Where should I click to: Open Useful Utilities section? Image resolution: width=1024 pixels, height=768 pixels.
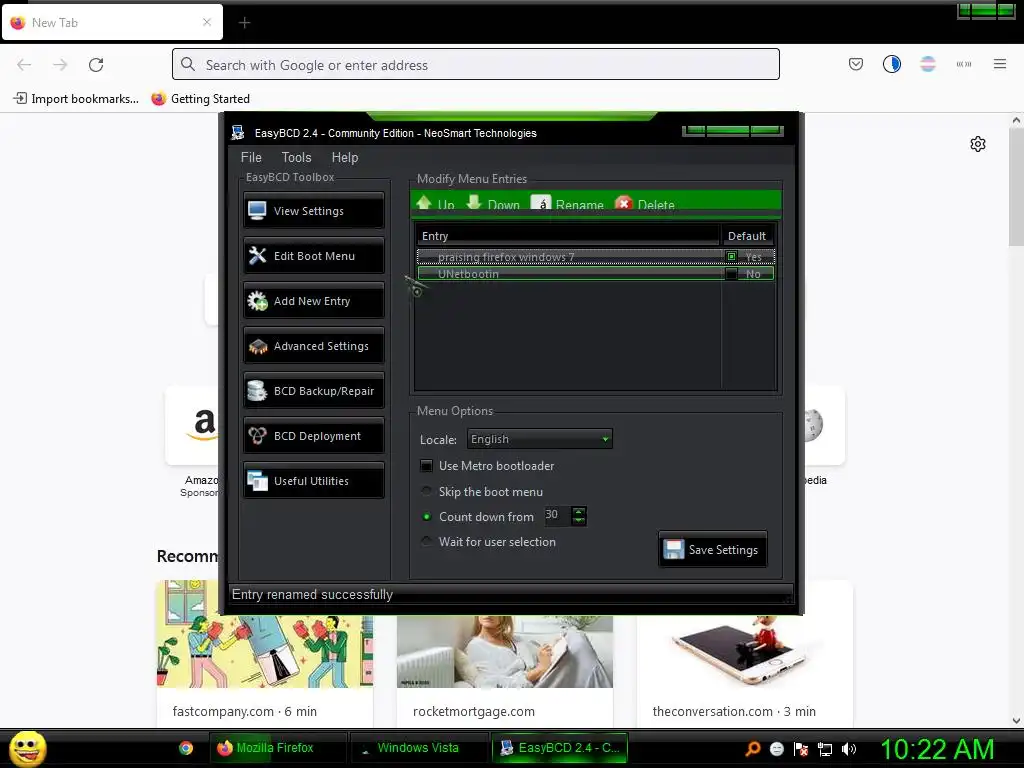point(313,481)
